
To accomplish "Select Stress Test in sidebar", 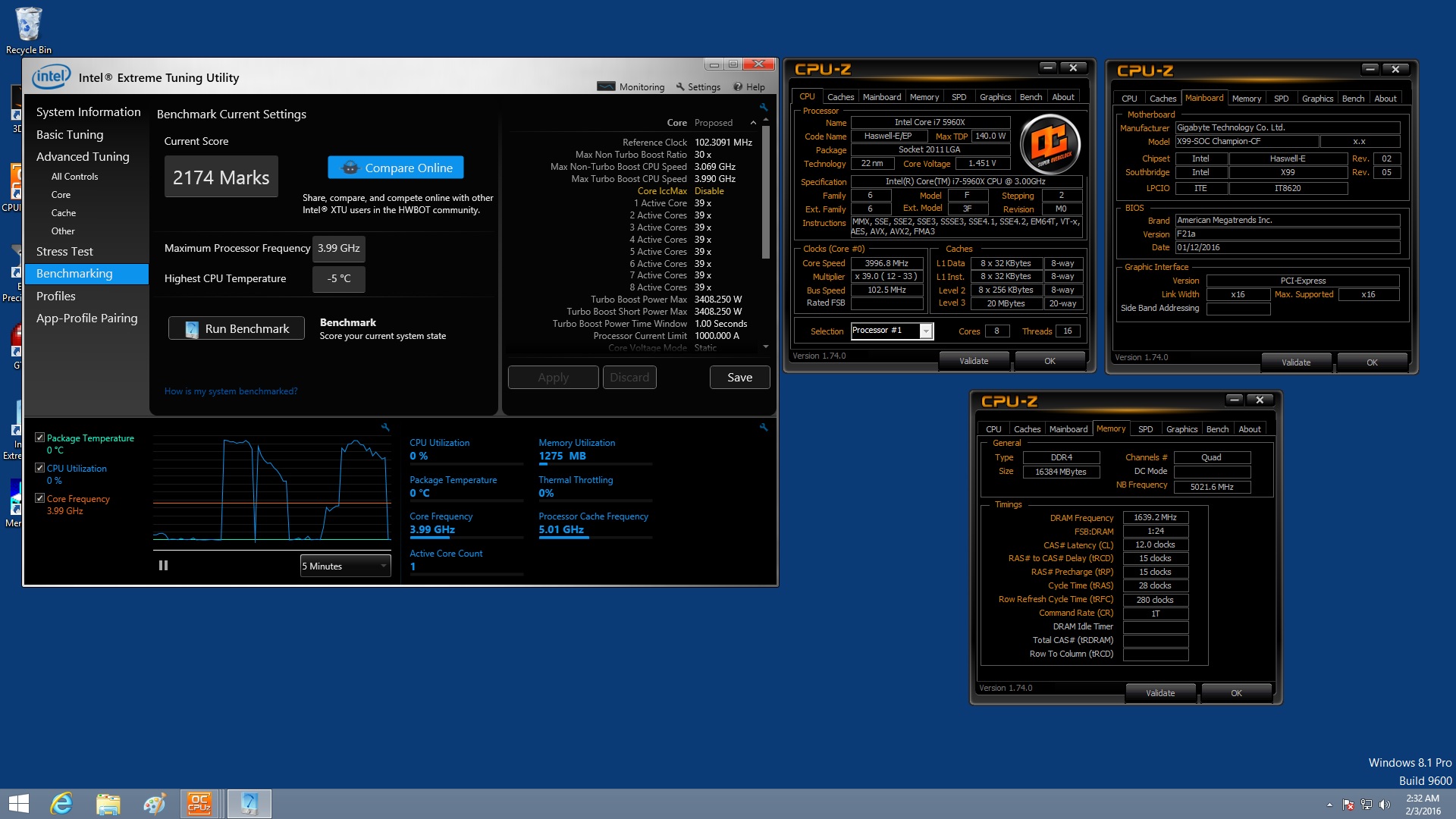I will tap(64, 251).
